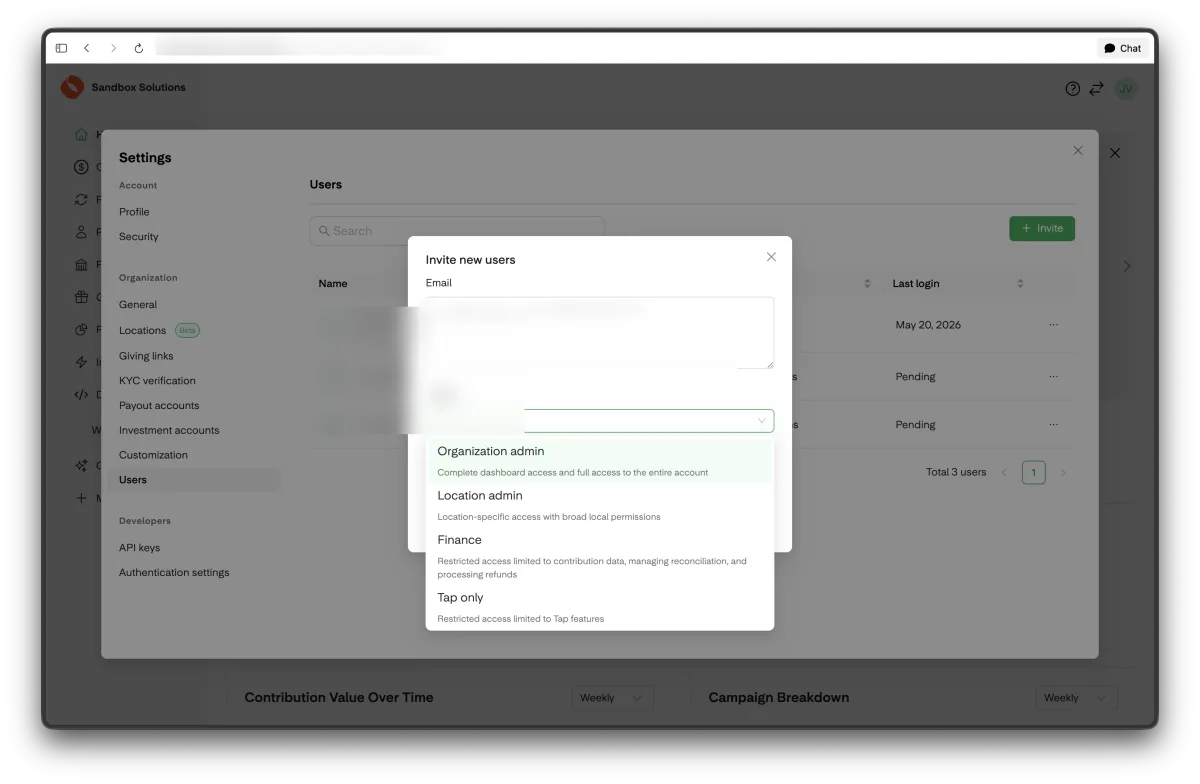Open Giving links settings
Viewport: 1200px width, 784px height.
coord(146,356)
